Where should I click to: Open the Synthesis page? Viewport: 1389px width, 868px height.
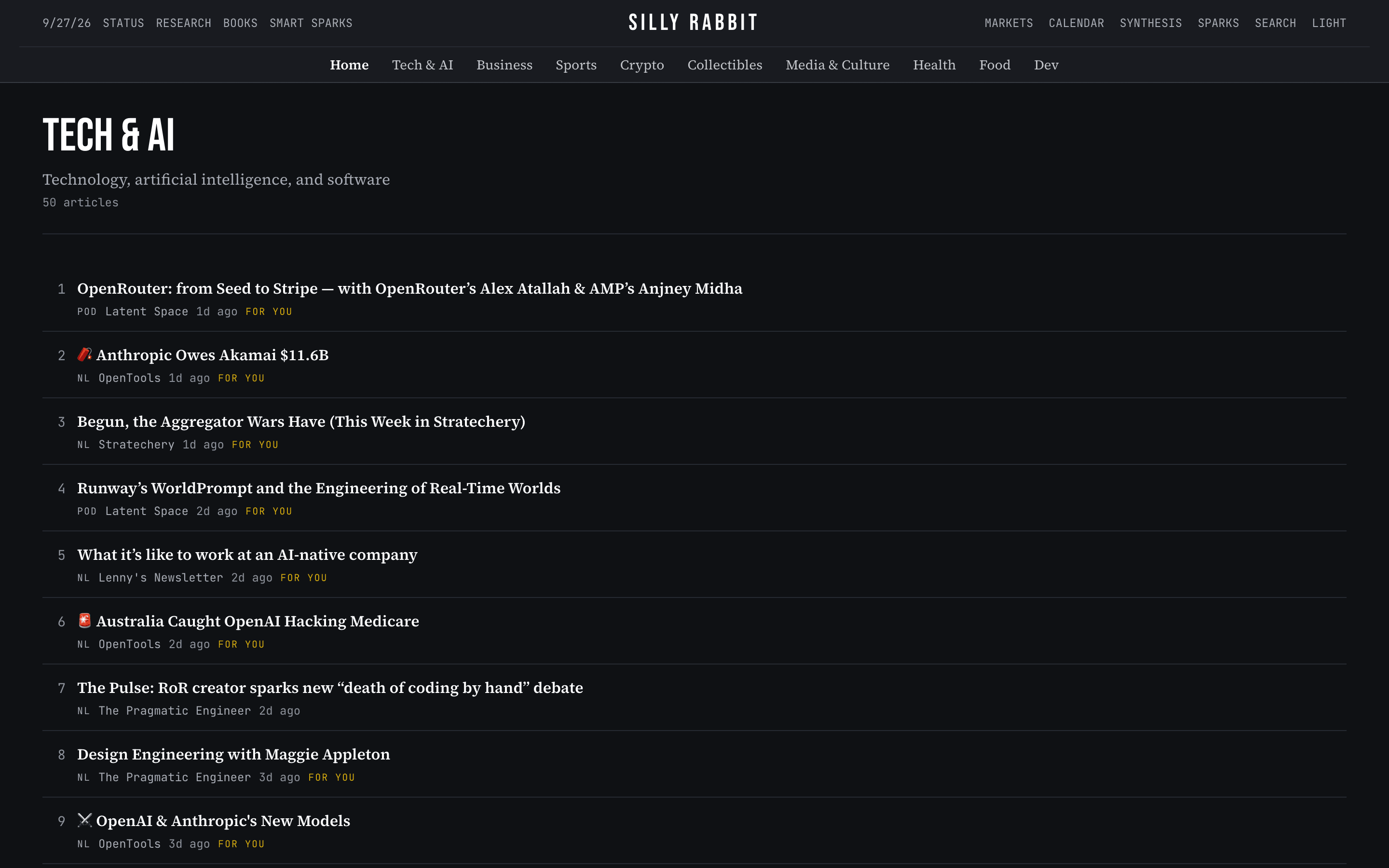(x=1150, y=23)
